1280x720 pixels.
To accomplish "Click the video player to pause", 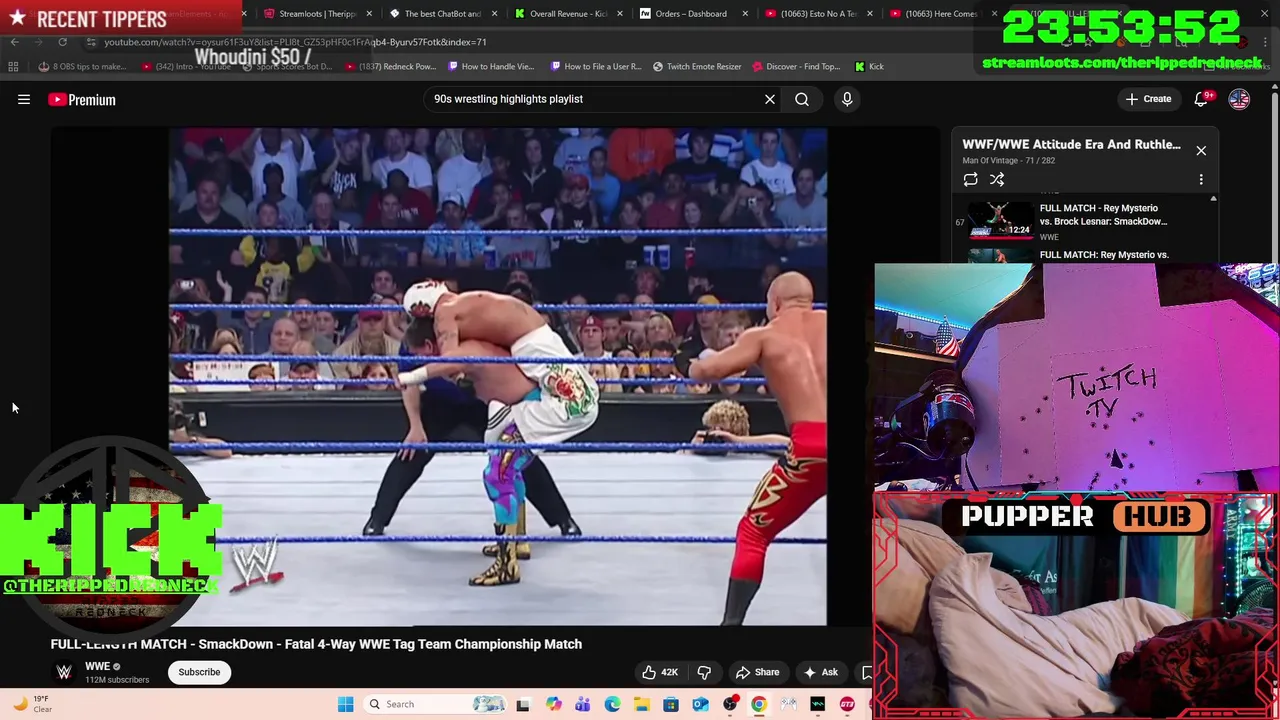I will click(497, 376).
